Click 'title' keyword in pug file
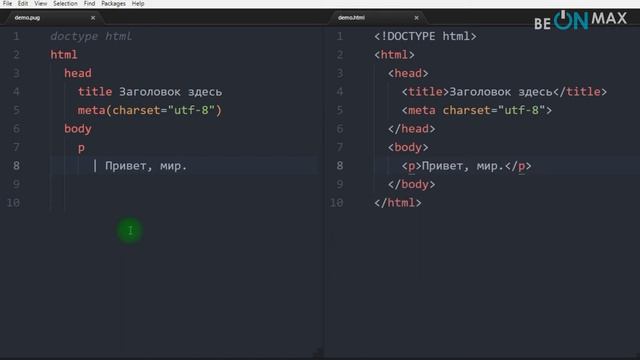The height and width of the screenshot is (360, 640). (95, 92)
